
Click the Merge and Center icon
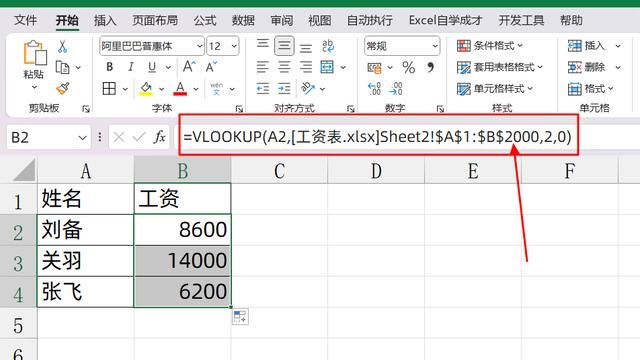click(x=327, y=67)
